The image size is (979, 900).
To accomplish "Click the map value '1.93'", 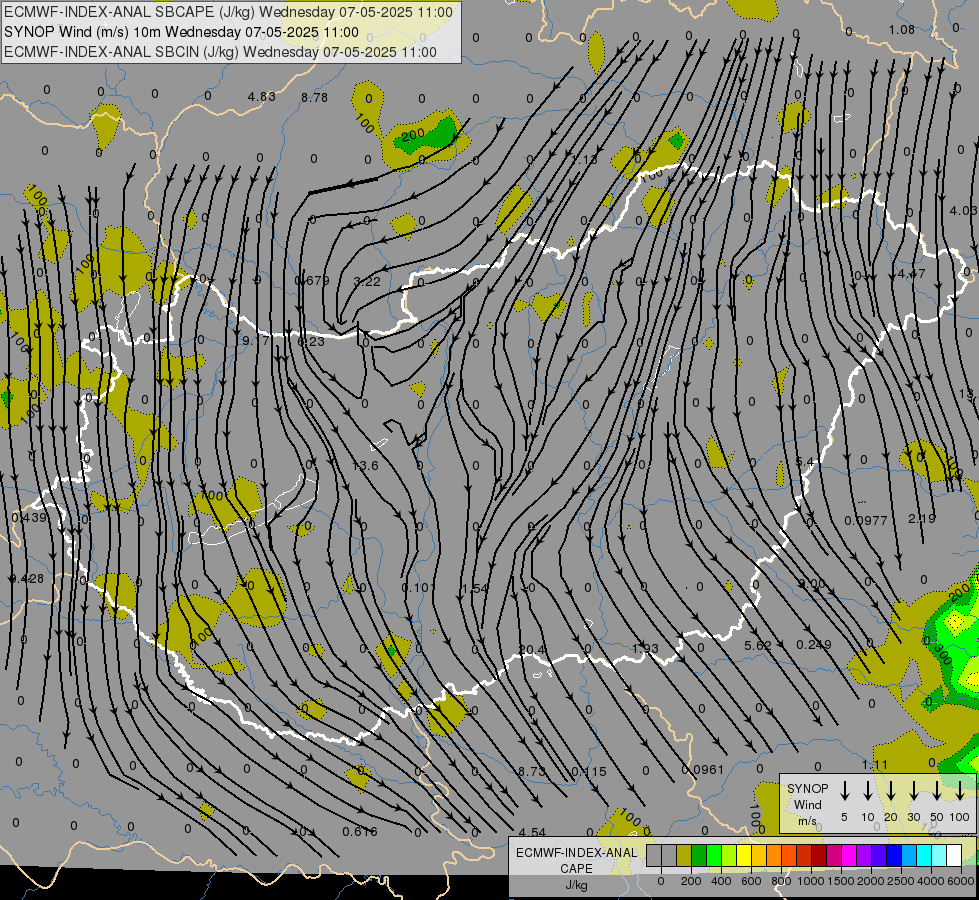I will pos(645,649).
